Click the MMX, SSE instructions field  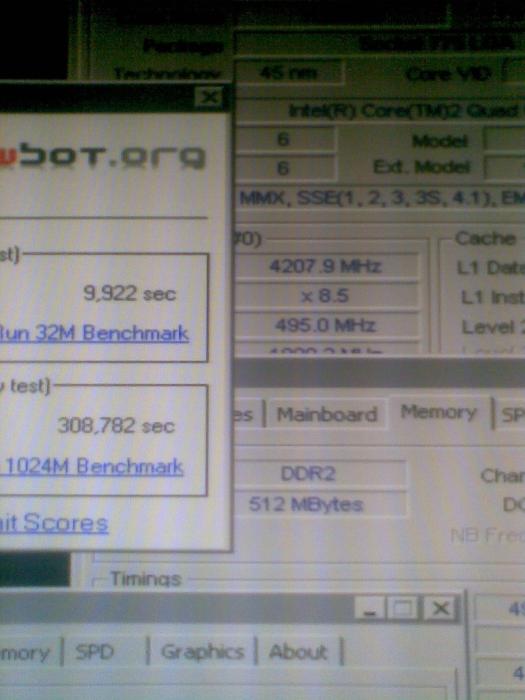coord(379,199)
